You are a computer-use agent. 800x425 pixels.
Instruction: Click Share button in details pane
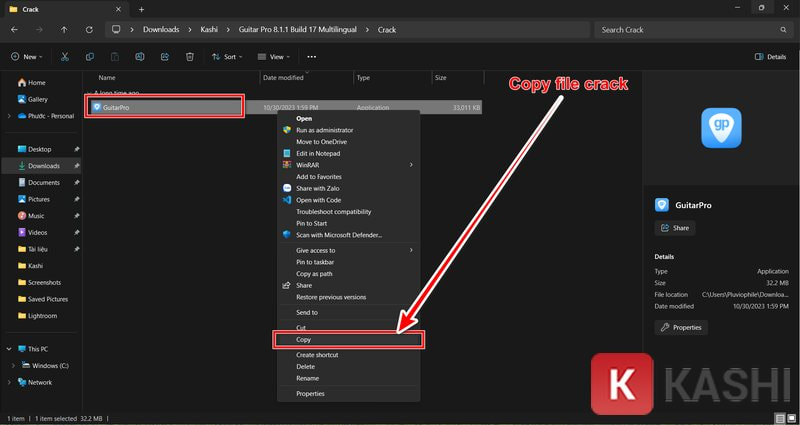pos(674,228)
